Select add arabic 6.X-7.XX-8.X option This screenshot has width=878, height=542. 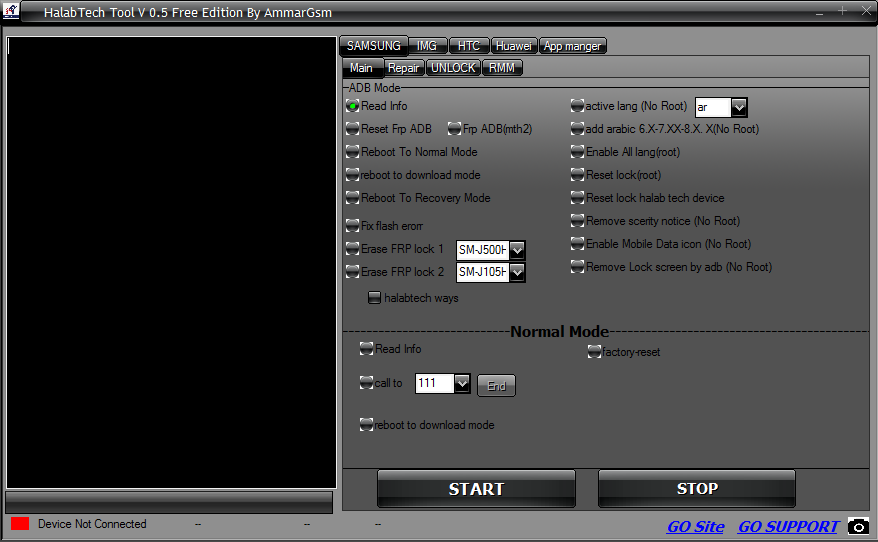click(x=577, y=129)
